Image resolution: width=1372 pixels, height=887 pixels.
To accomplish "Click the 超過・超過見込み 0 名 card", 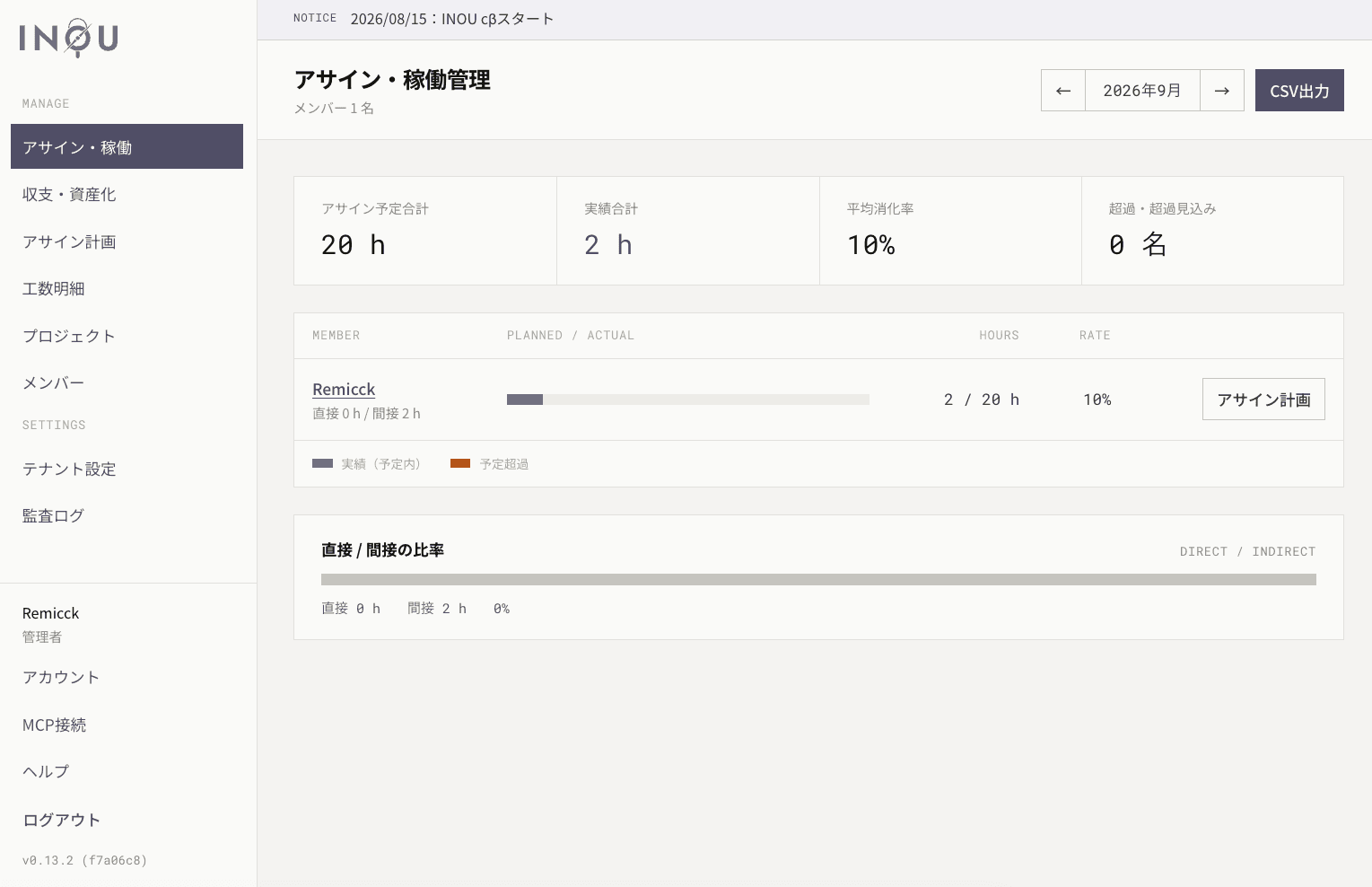I will coord(1212,231).
